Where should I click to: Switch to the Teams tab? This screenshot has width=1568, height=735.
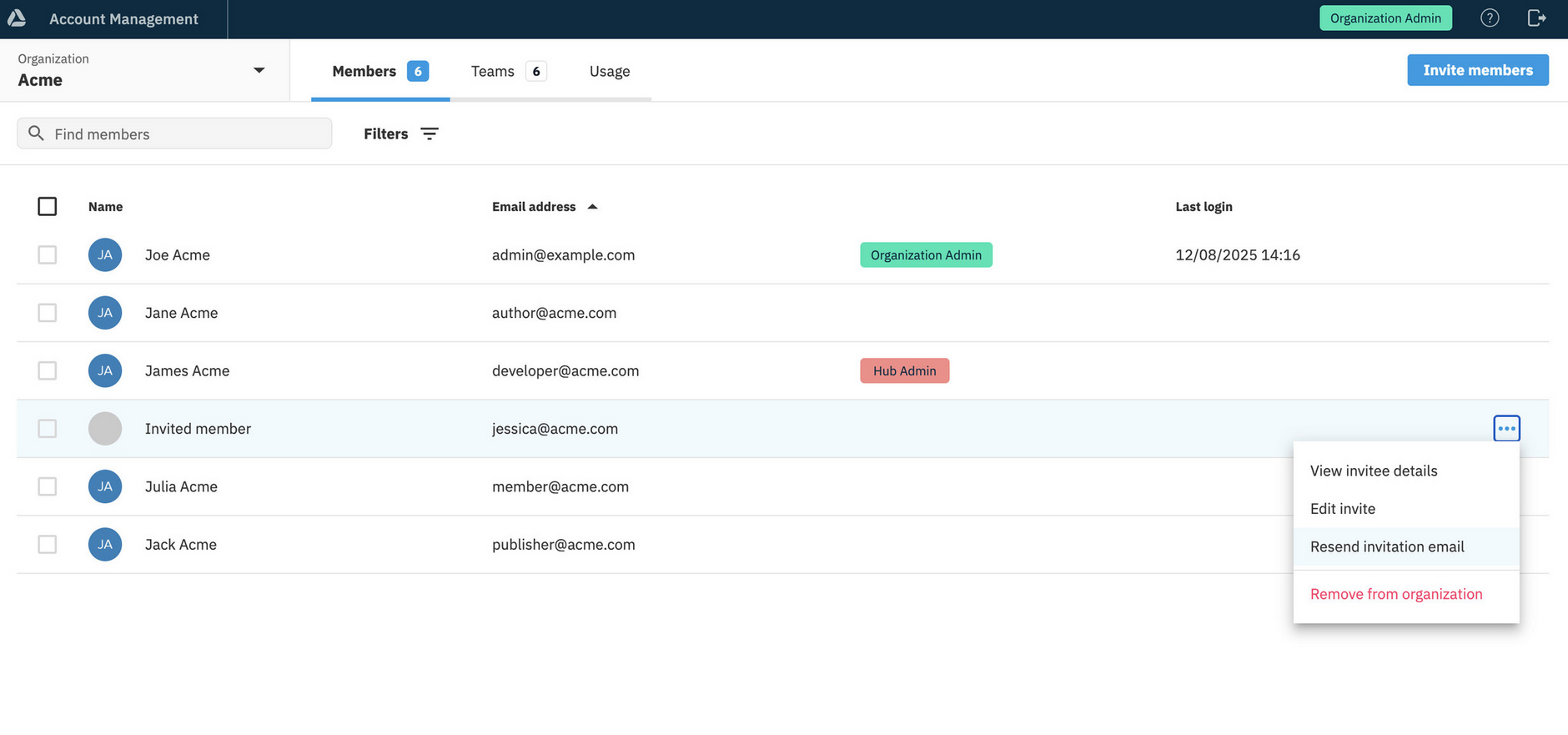point(508,71)
